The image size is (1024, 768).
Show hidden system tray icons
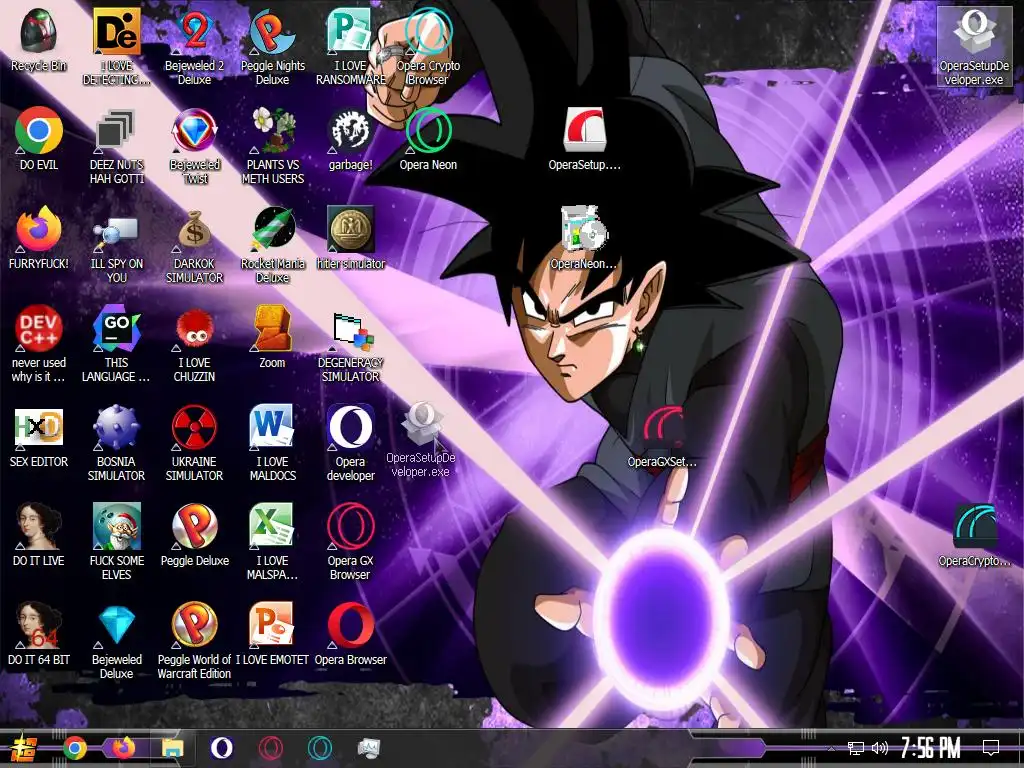click(x=831, y=748)
